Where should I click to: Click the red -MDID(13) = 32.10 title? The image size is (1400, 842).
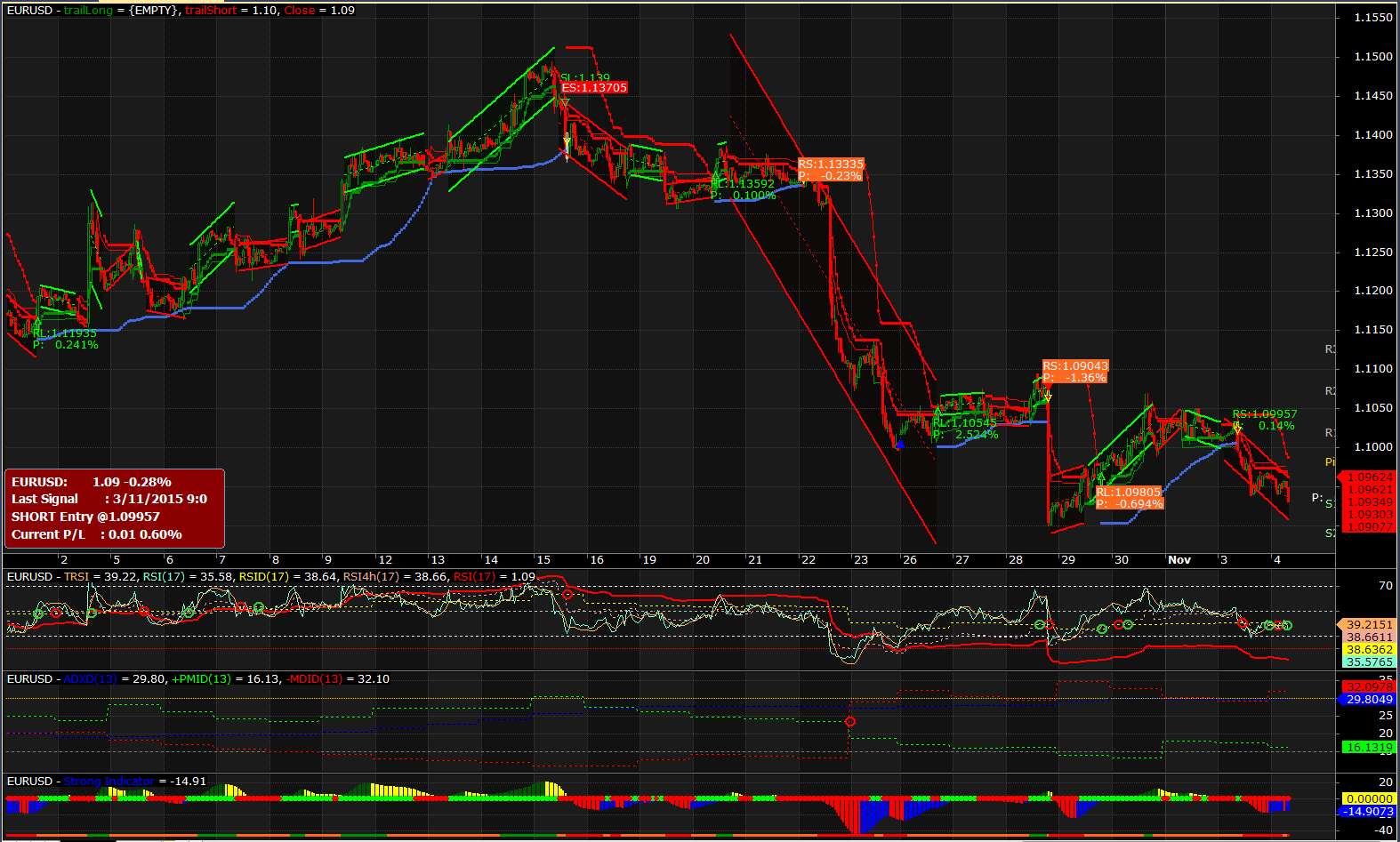(337, 679)
